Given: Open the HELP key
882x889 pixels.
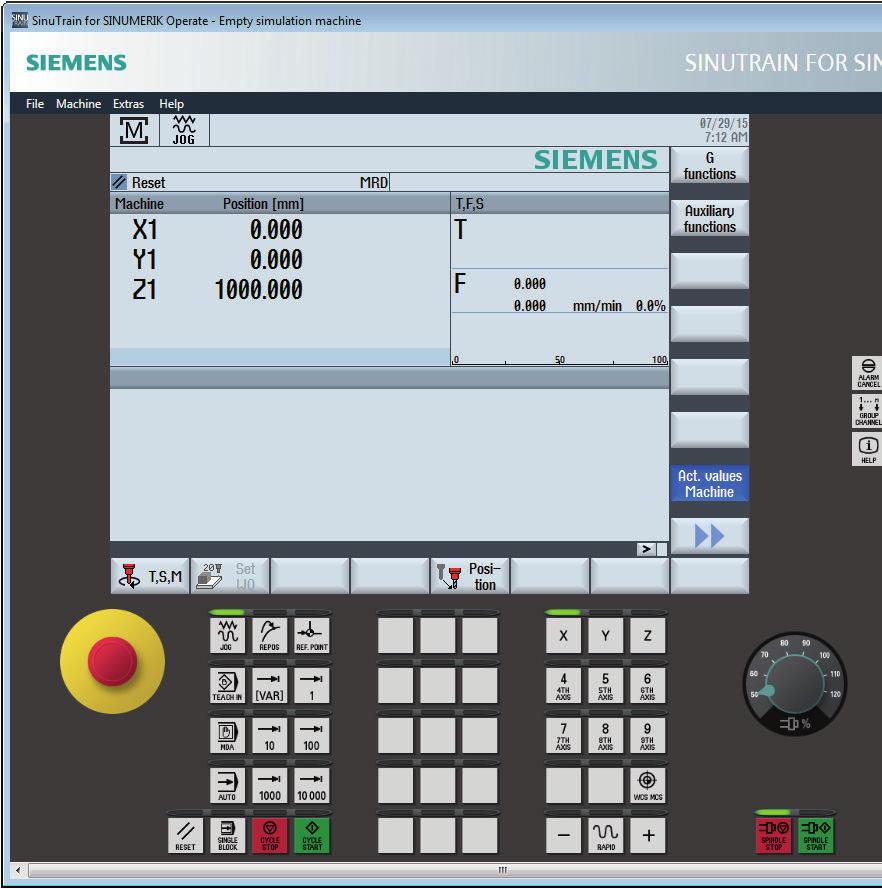Looking at the screenshot, I should (867, 450).
